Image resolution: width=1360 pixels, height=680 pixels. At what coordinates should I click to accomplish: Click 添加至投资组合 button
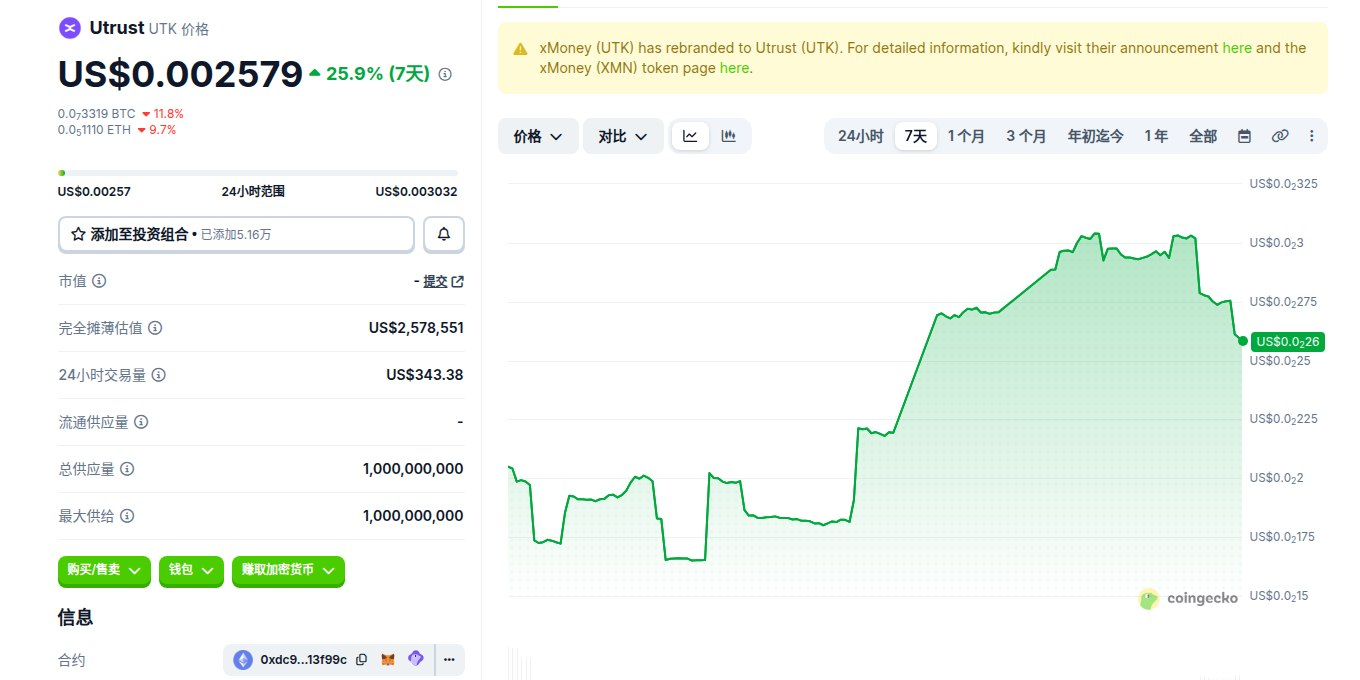(x=236, y=234)
